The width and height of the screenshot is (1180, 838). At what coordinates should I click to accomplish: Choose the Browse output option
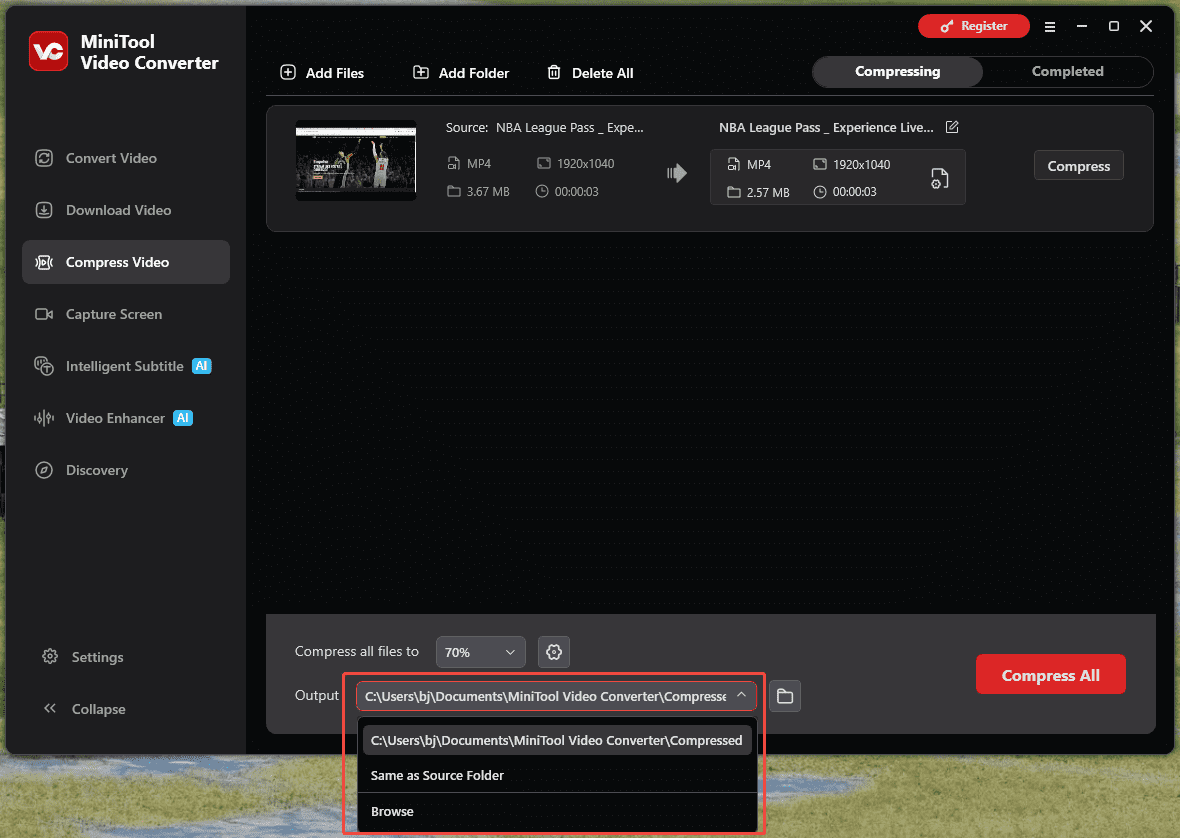click(x=557, y=812)
